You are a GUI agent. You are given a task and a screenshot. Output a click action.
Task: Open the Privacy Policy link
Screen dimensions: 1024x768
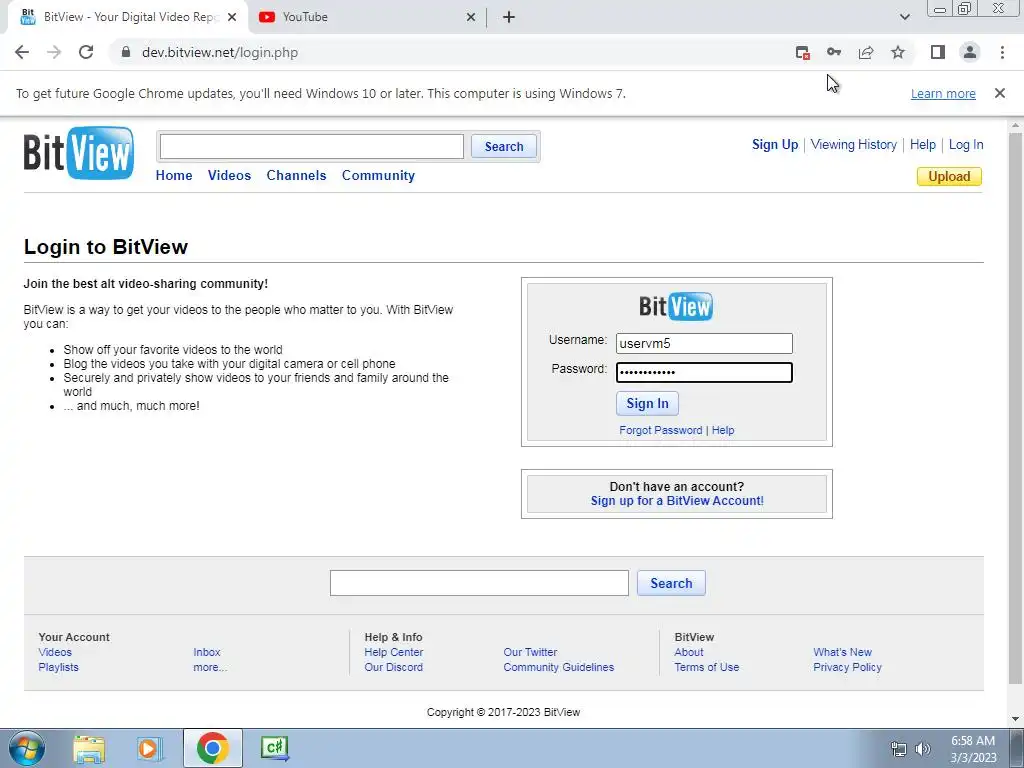pyautogui.click(x=848, y=667)
